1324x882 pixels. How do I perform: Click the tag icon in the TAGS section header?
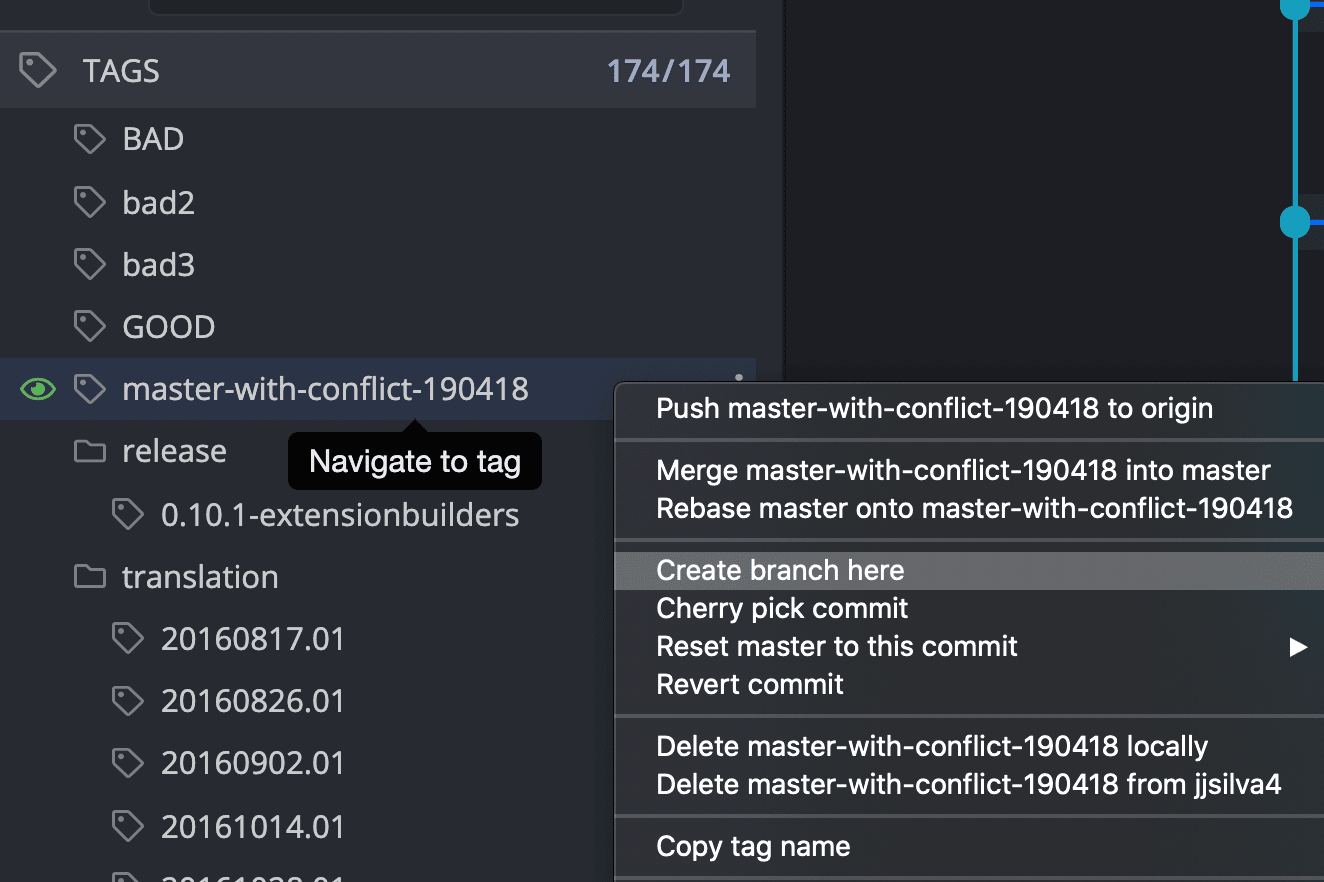pos(37,69)
